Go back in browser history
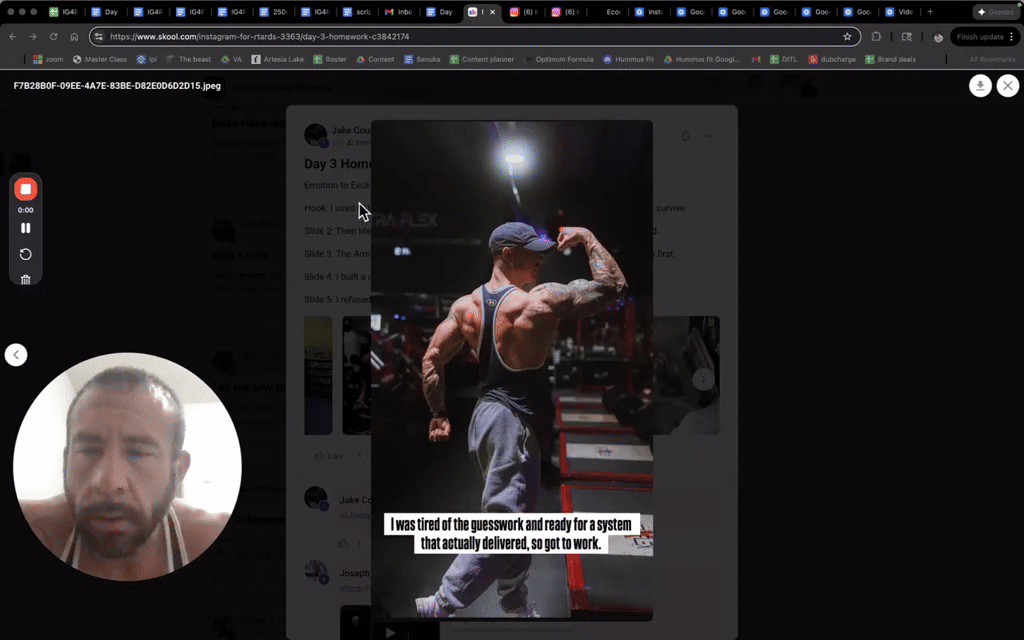 click(12, 37)
